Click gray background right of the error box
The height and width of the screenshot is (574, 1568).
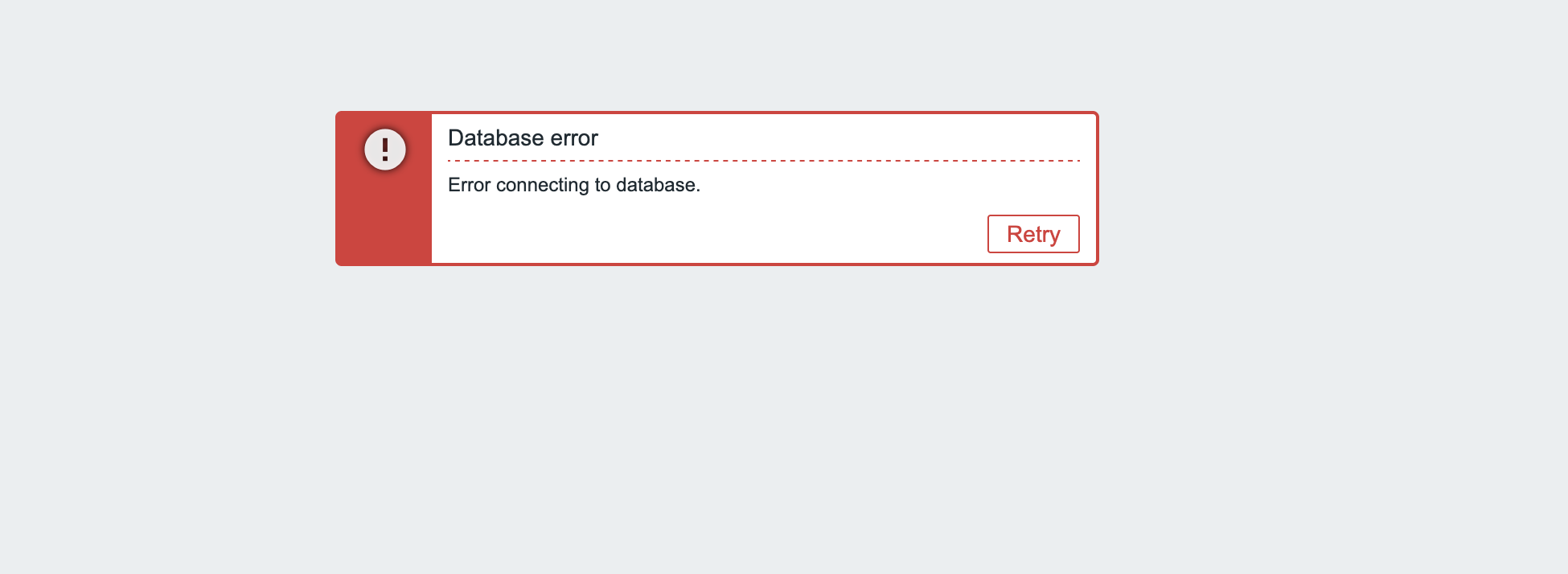1327,189
